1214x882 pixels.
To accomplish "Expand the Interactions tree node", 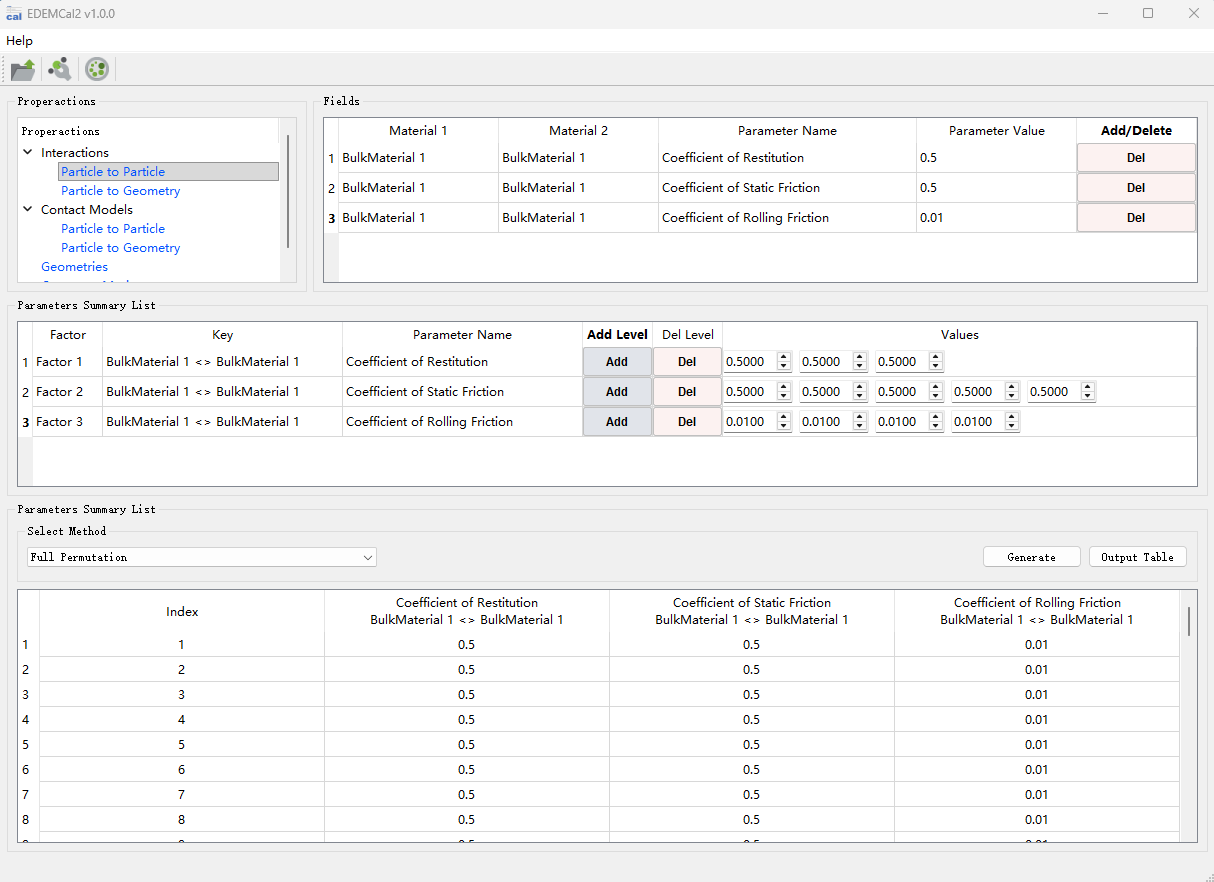I will (x=27, y=152).
